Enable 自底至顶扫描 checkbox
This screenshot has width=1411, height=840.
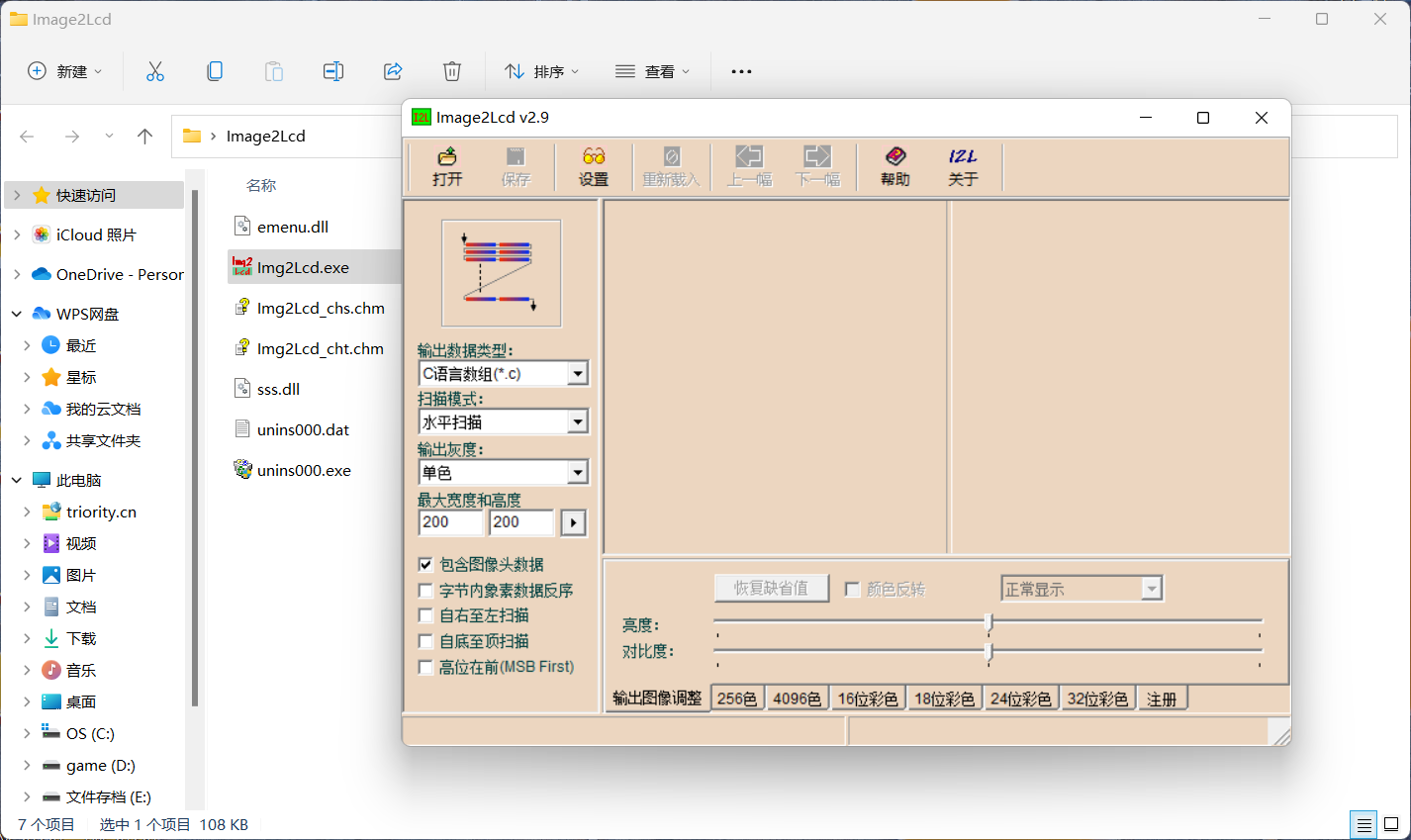pyautogui.click(x=425, y=641)
